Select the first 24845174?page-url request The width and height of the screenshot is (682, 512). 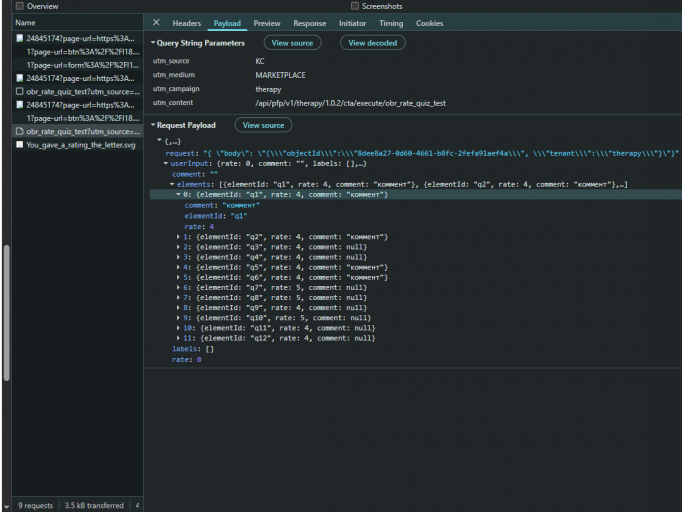(x=78, y=38)
